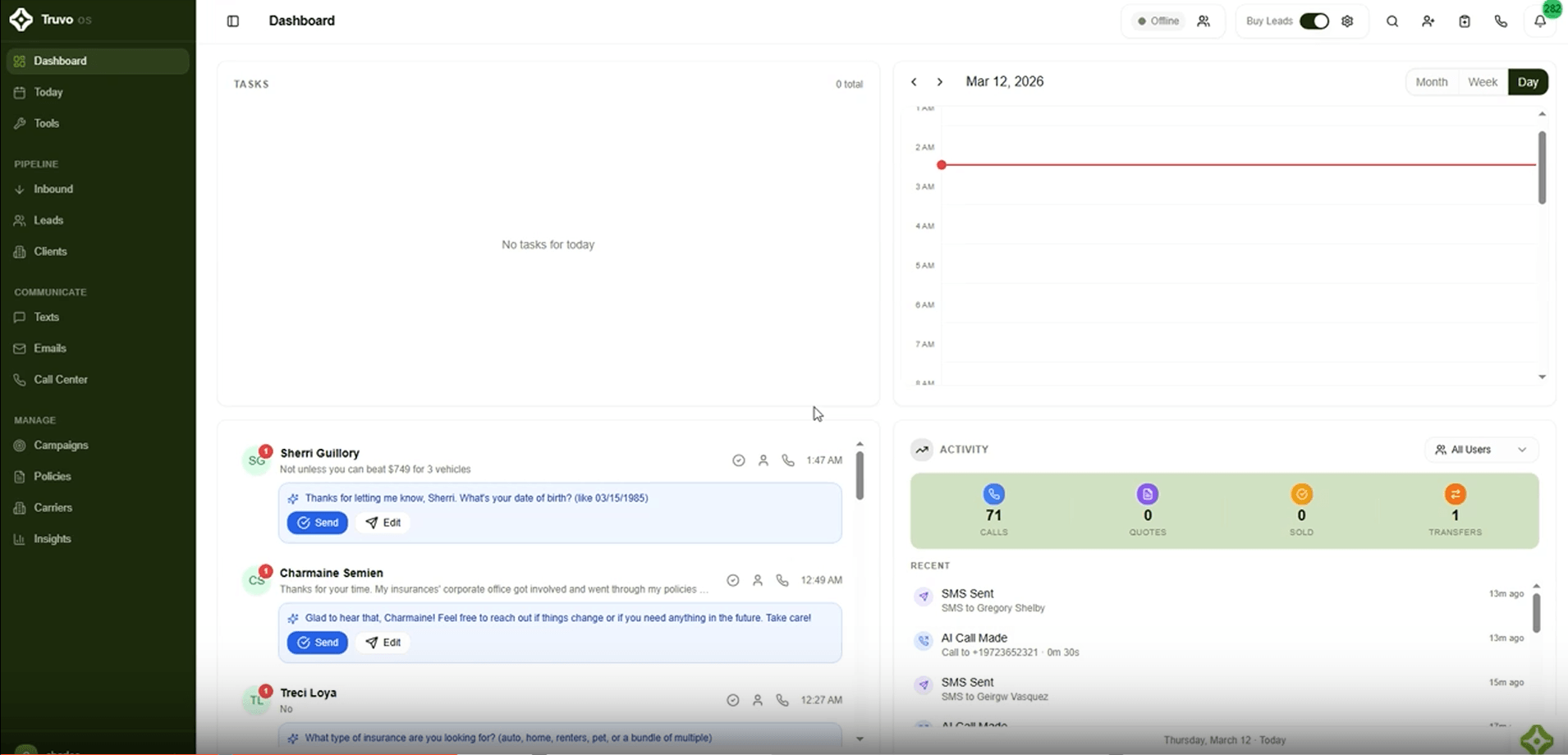Viewport: 1568px width, 755px height.
Task: Open Campaigns in sidebar
Action: [98, 445]
